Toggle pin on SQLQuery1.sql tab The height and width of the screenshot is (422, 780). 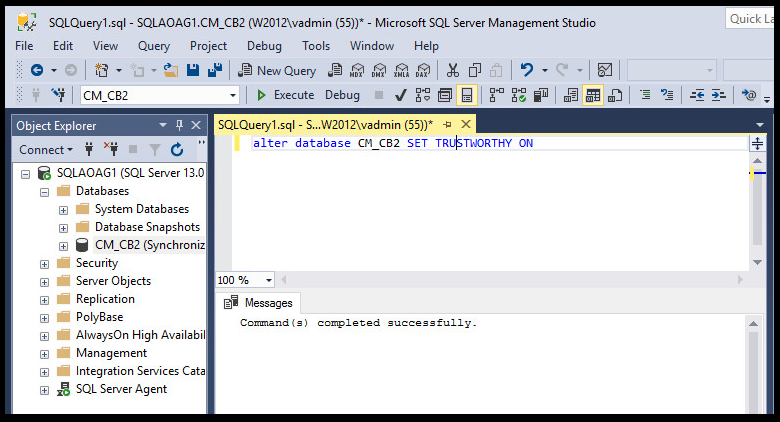(447, 124)
